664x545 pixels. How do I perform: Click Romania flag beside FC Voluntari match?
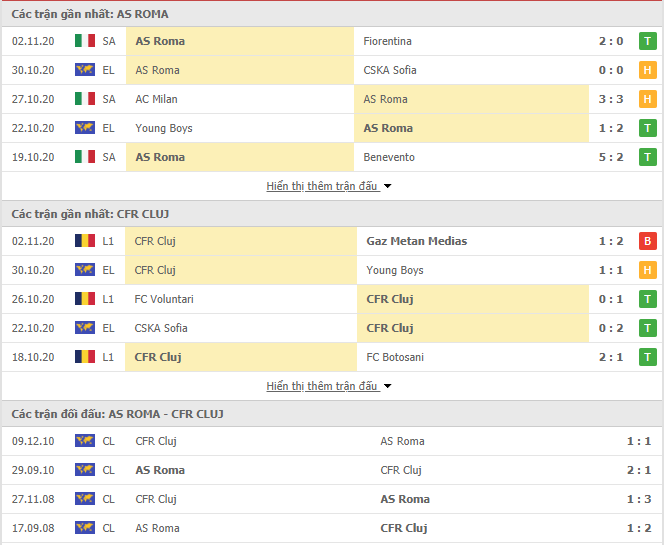(x=85, y=299)
